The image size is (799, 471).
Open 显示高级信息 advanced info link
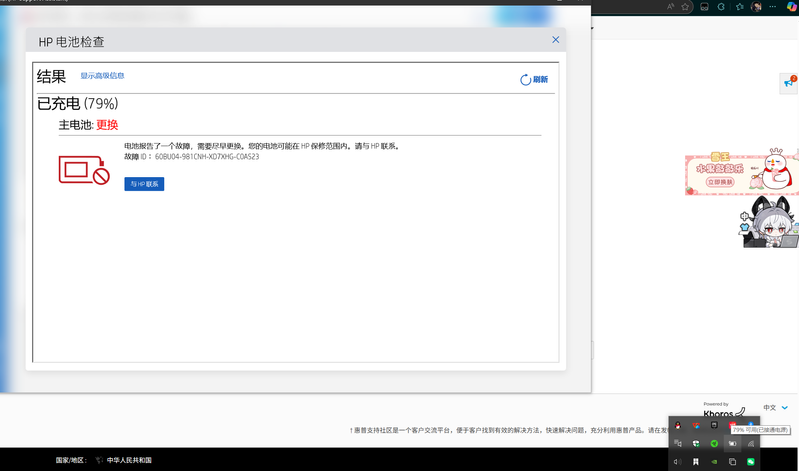point(102,76)
